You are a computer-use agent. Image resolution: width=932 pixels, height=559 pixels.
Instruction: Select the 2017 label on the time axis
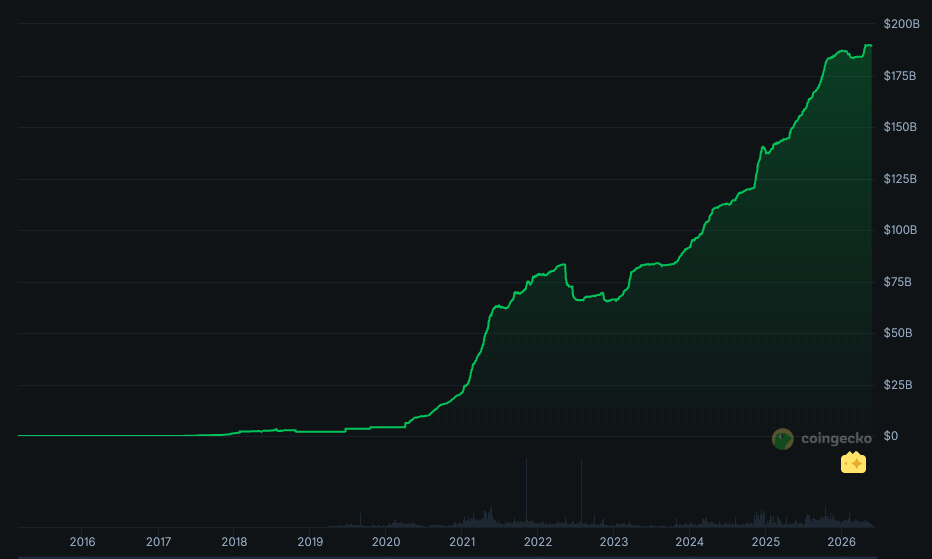158,542
